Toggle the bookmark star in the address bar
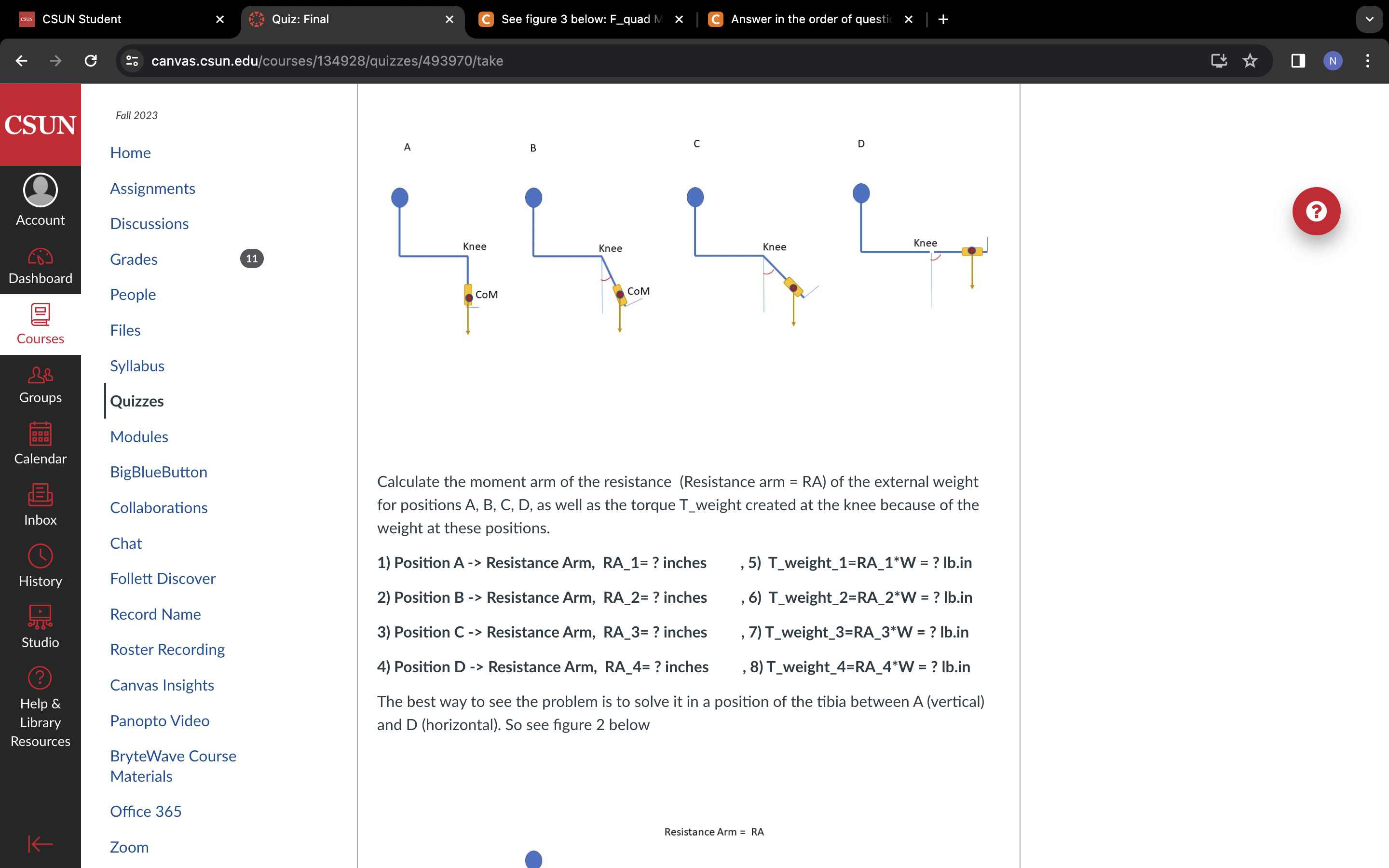The image size is (1389, 868). 1250,61
